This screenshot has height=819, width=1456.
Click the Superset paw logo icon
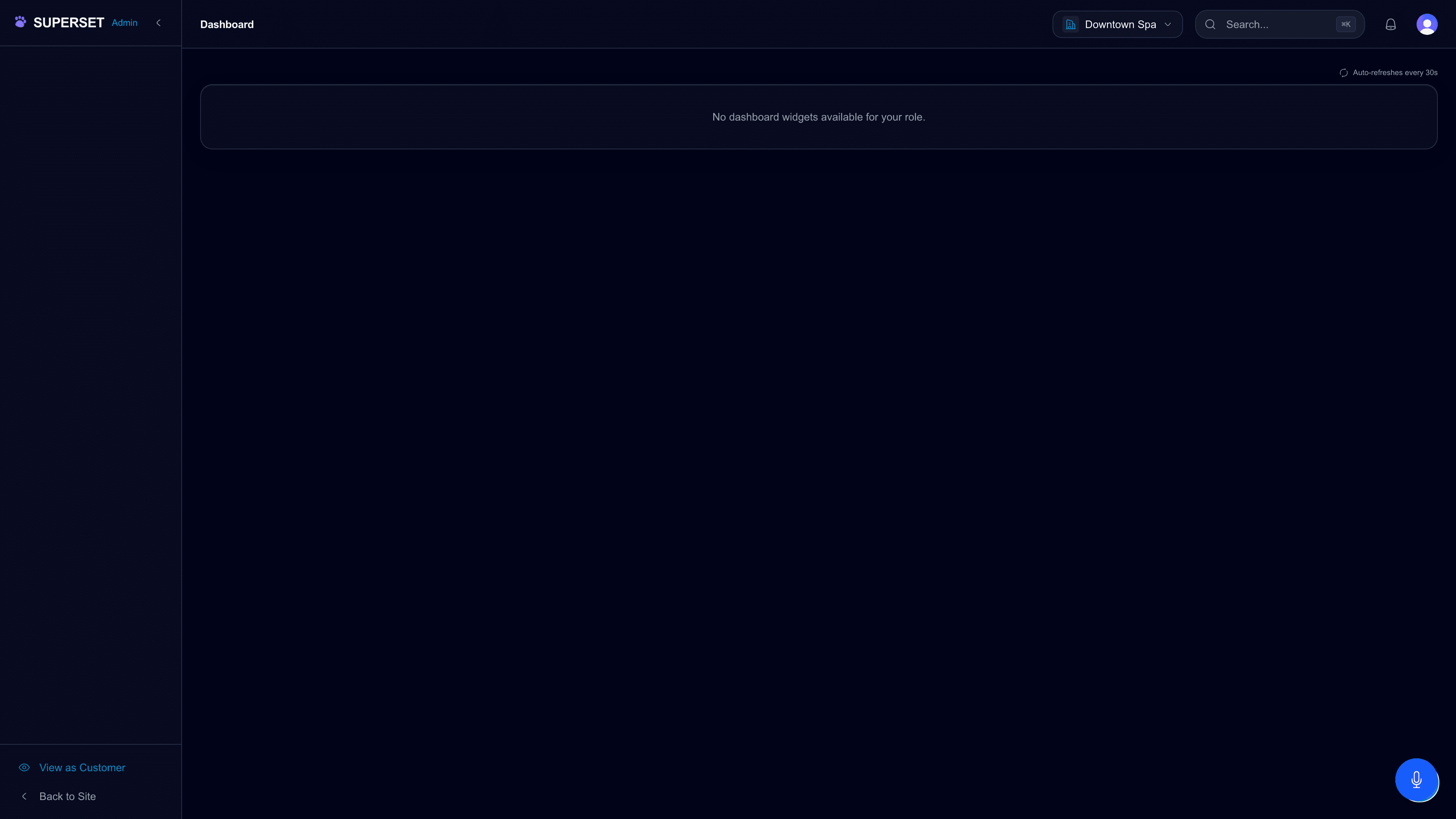point(20,22)
